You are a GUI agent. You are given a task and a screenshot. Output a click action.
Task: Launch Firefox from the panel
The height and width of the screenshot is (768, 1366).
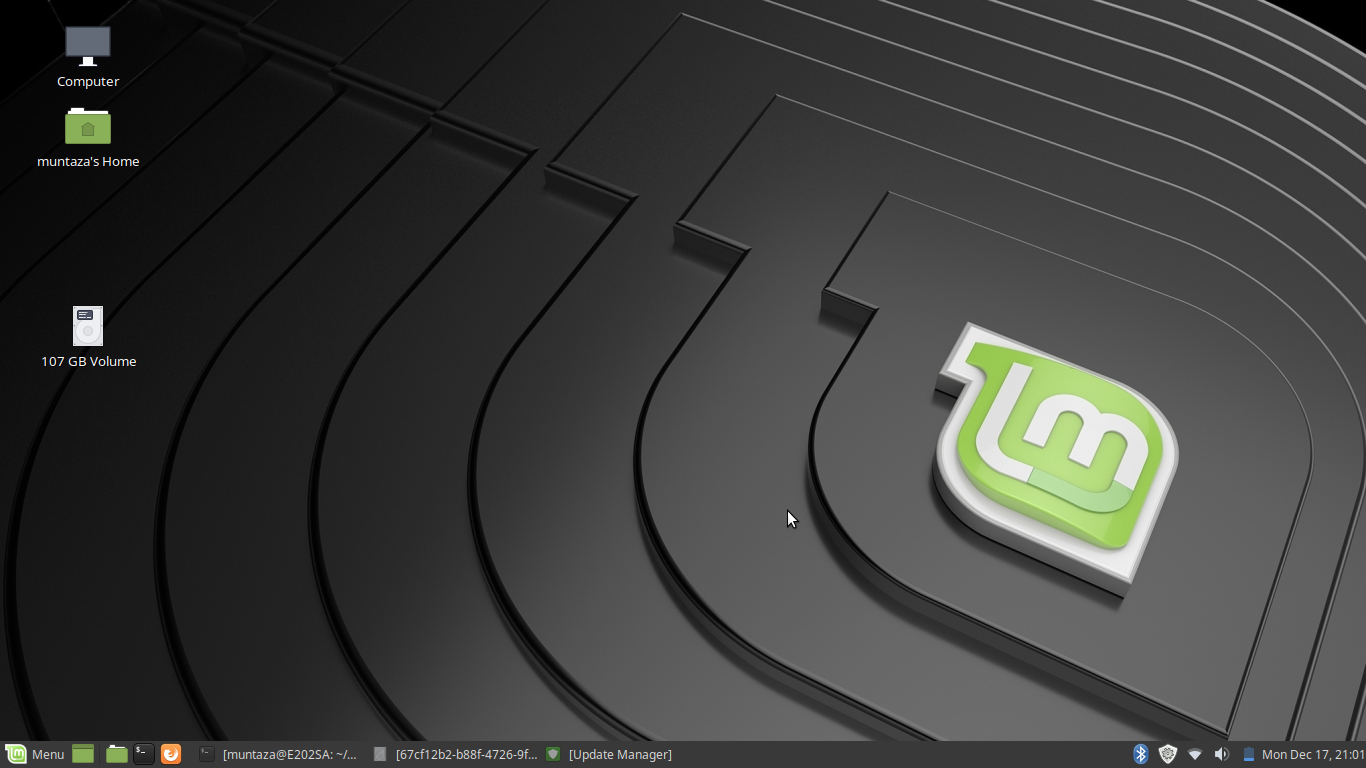click(171, 754)
